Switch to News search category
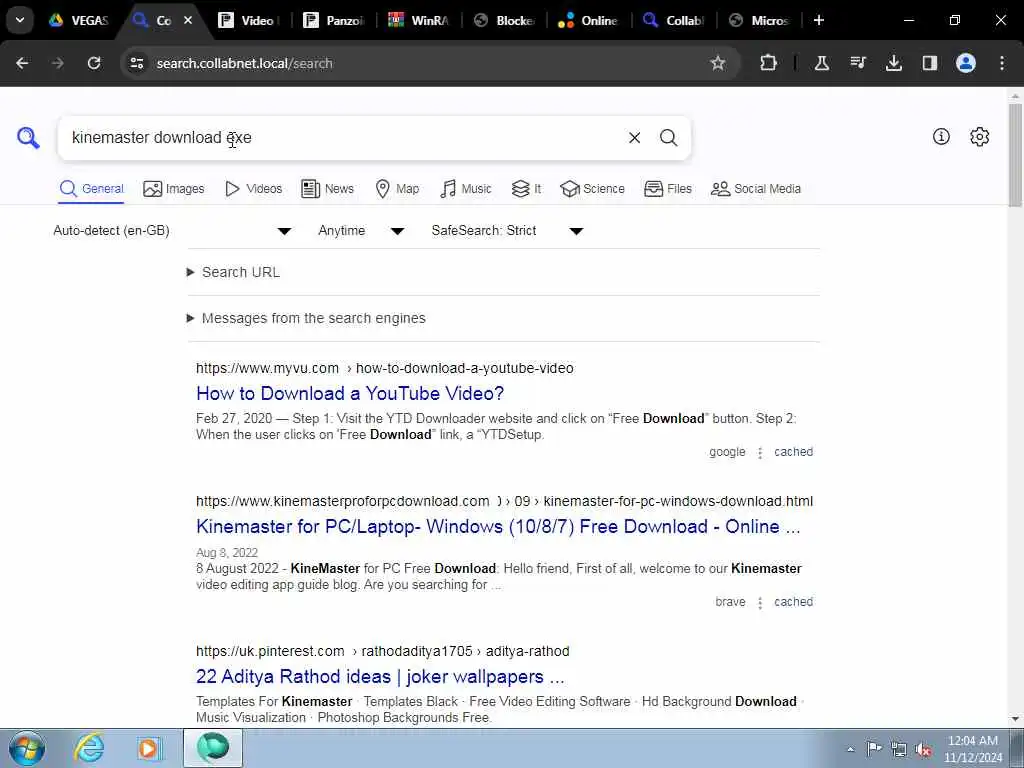The width and height of the screenshot is (1024, 768). [327, 189]
